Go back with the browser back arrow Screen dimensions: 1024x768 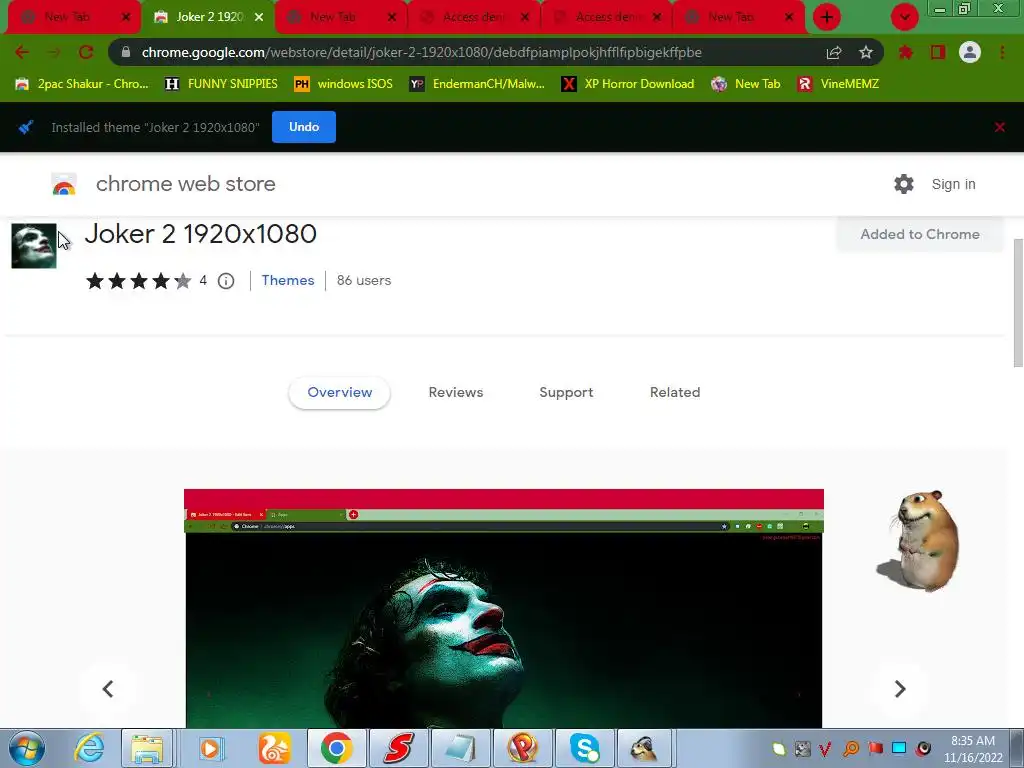click(22, 52)
